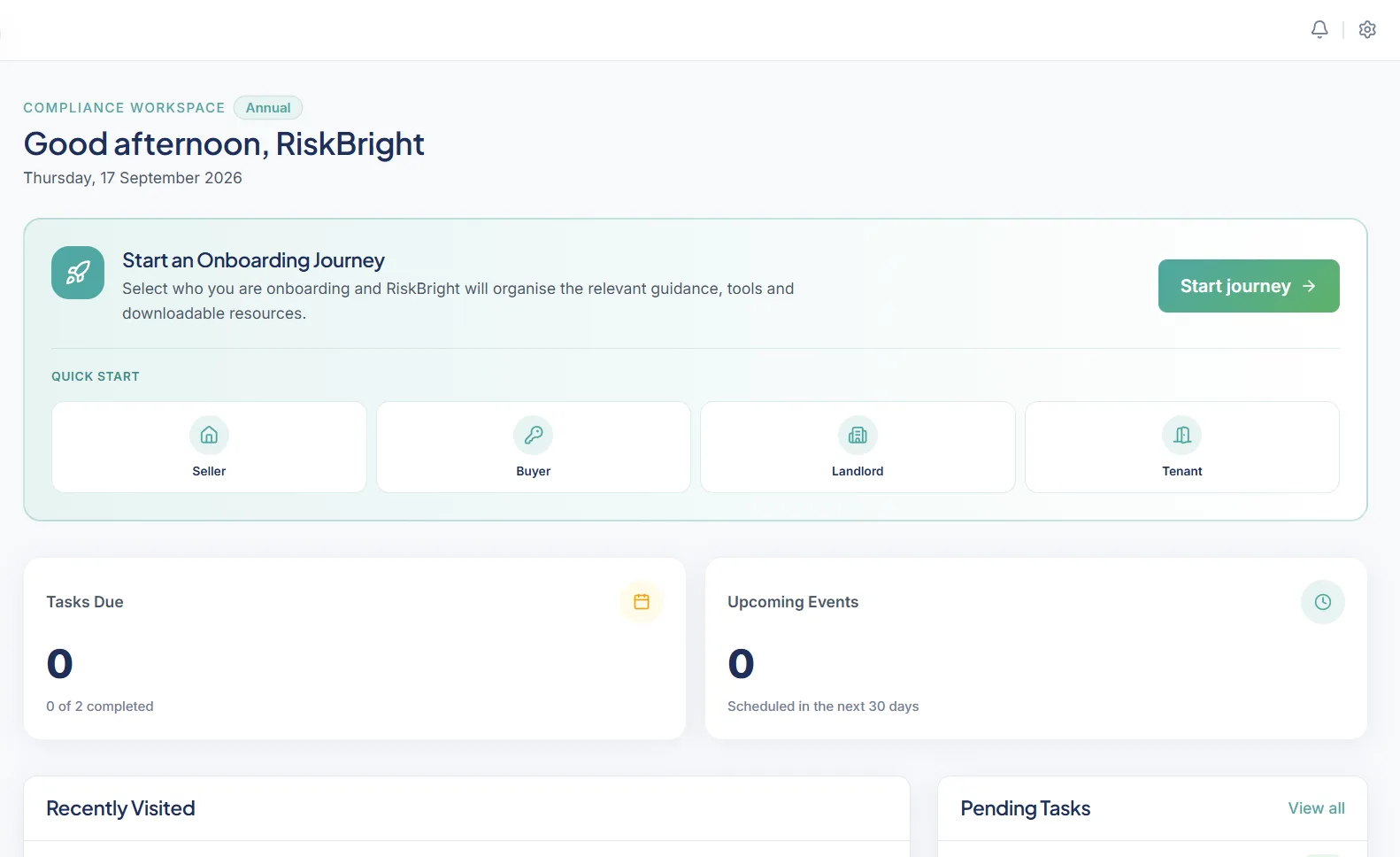Click the "Recently Visited" heading

[120, 808]
